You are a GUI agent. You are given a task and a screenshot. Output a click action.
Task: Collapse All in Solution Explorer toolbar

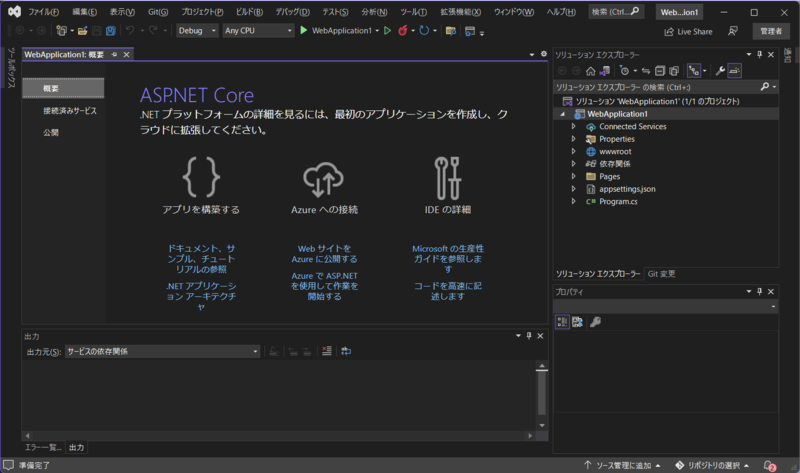(660, 71)
